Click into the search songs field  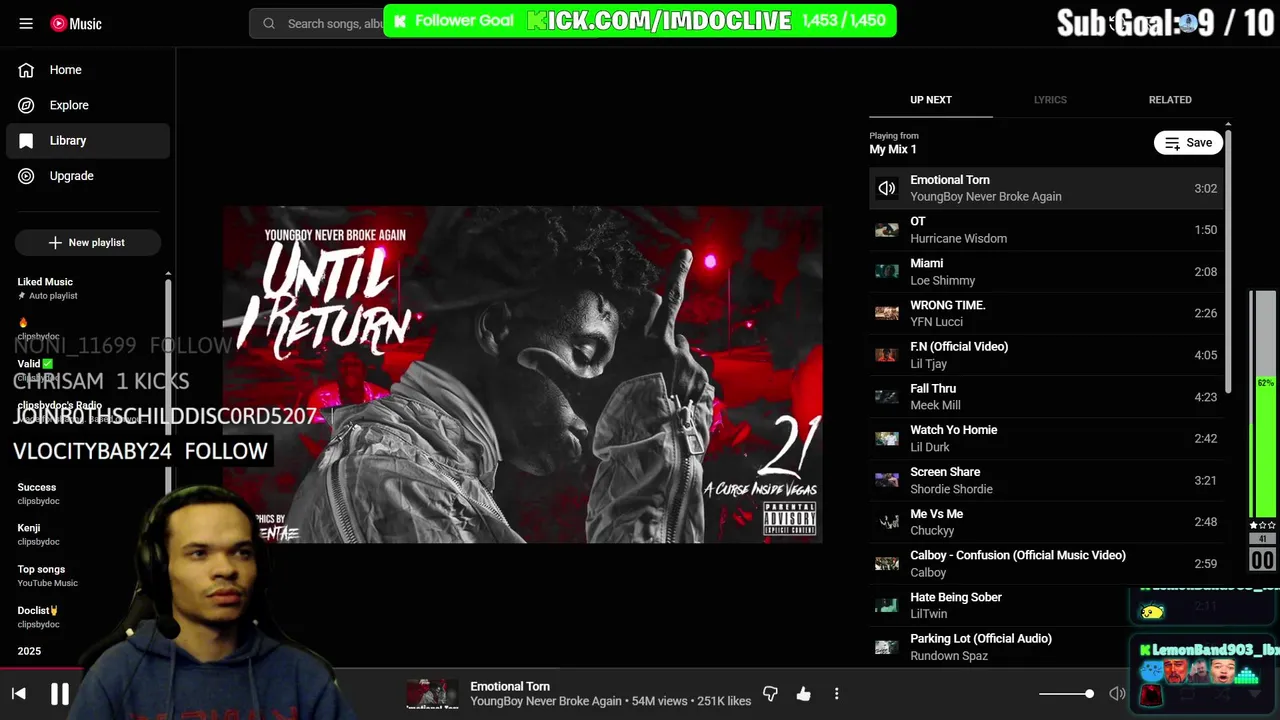click(x=335, y=23)
